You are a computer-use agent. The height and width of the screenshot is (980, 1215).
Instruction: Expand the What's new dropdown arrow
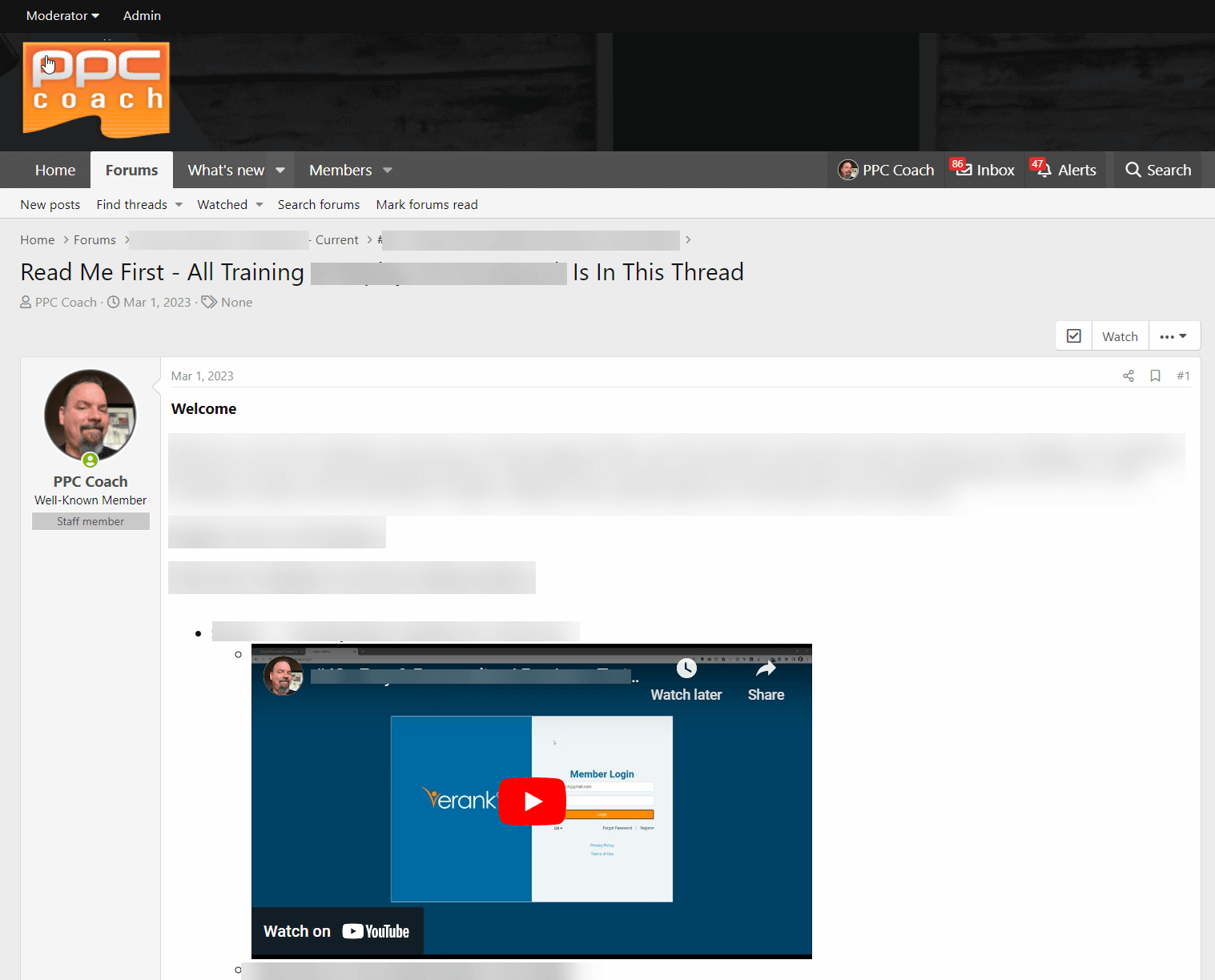(280, 170)
